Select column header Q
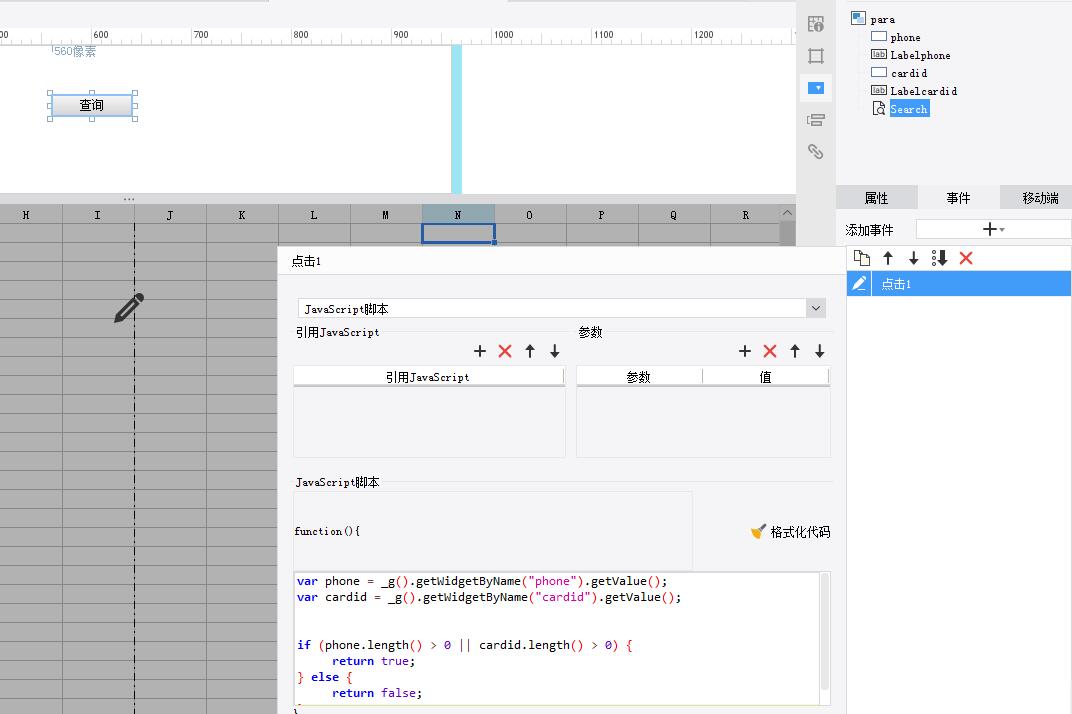 [x=673, y=215]
